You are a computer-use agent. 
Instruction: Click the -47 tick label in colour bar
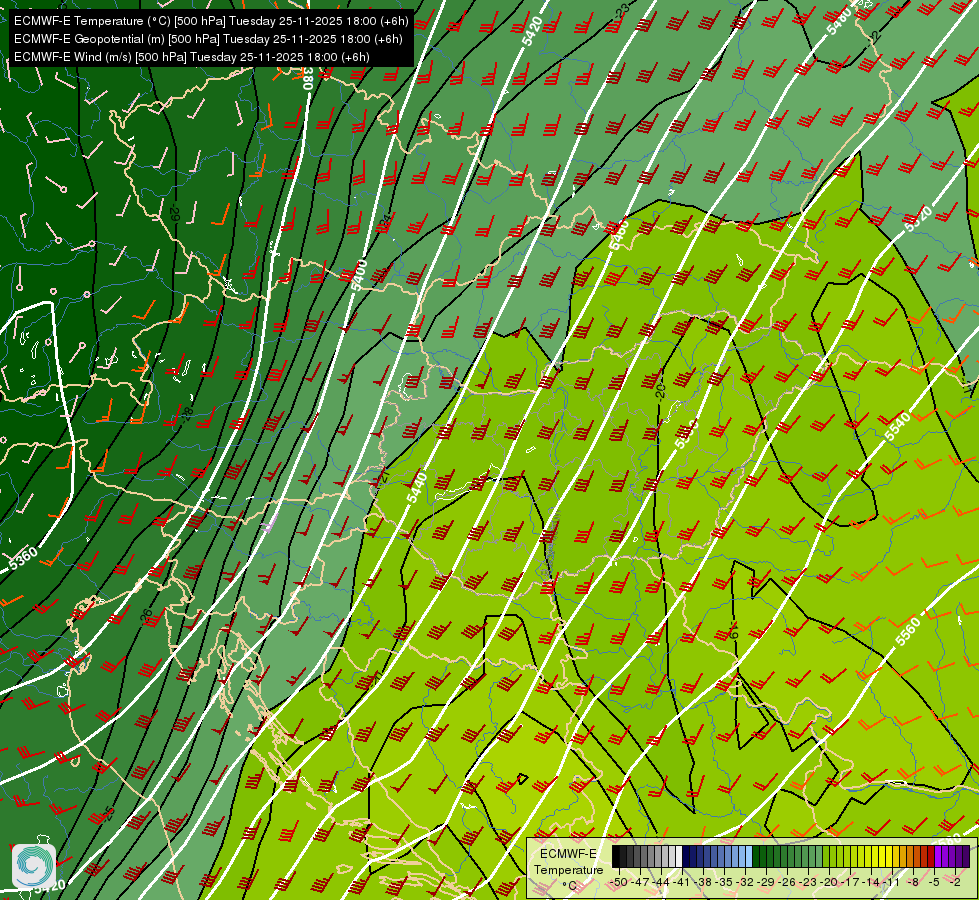(641, 882)
